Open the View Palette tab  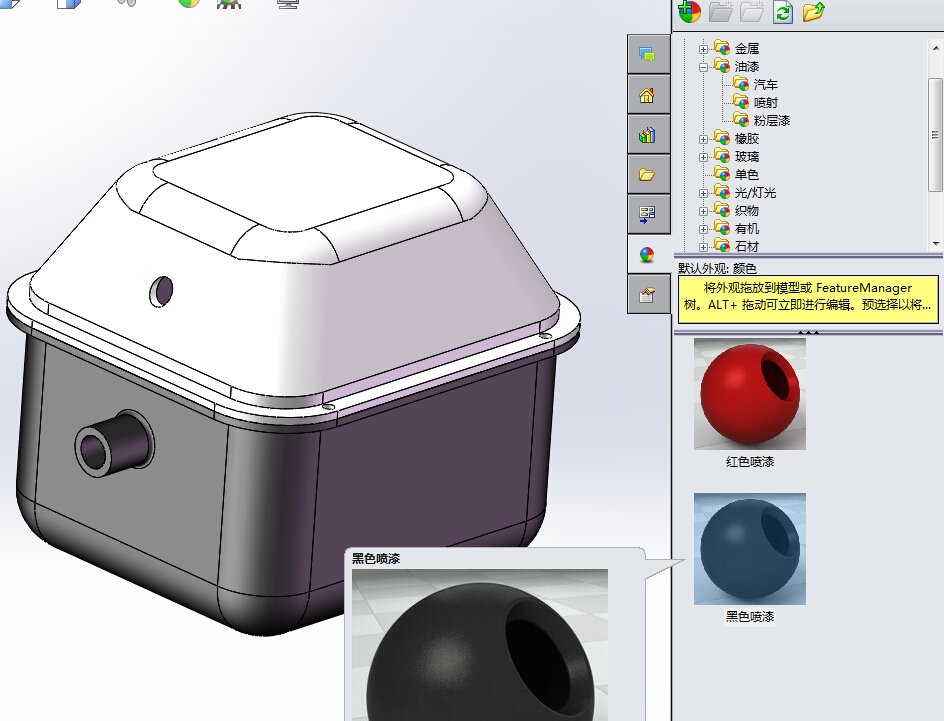coord(648,214)
